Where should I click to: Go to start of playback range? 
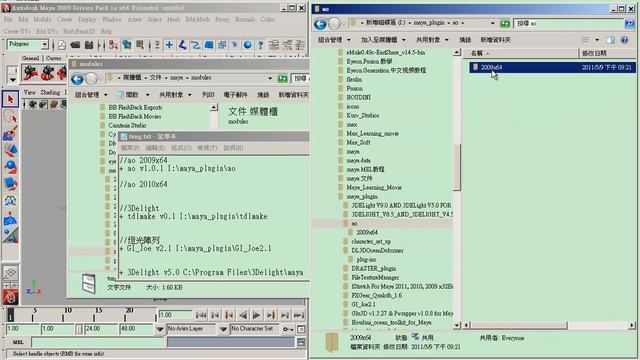point(201,315)
